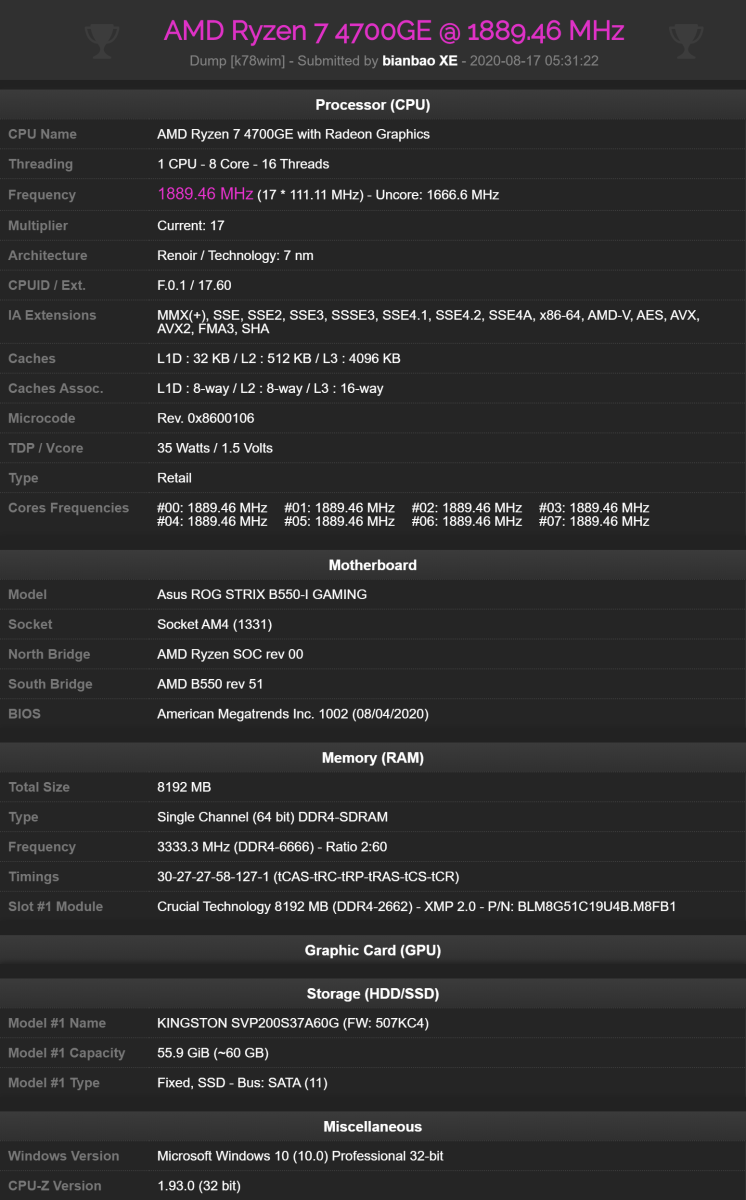
Task: Click the 'Slot #1 Module' row label
Action: point(56,908)
